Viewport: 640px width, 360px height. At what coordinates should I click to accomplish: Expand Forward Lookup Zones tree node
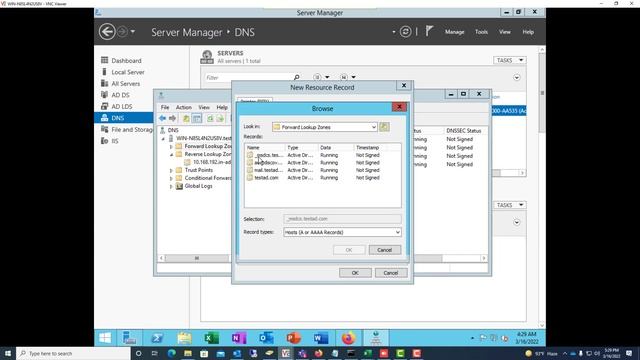[x=171, y=147]
